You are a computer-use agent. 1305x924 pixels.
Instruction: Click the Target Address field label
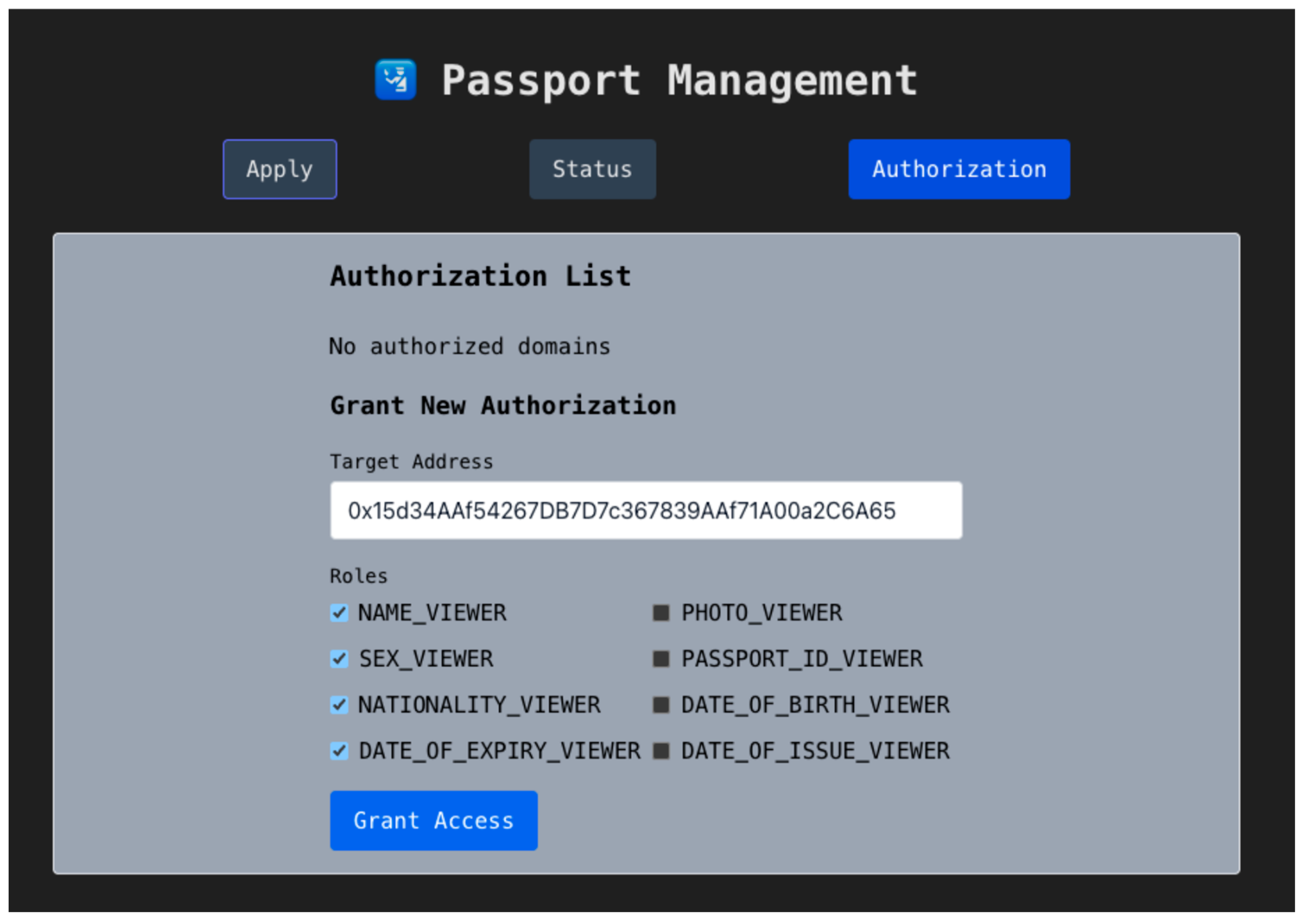[411, 461]
